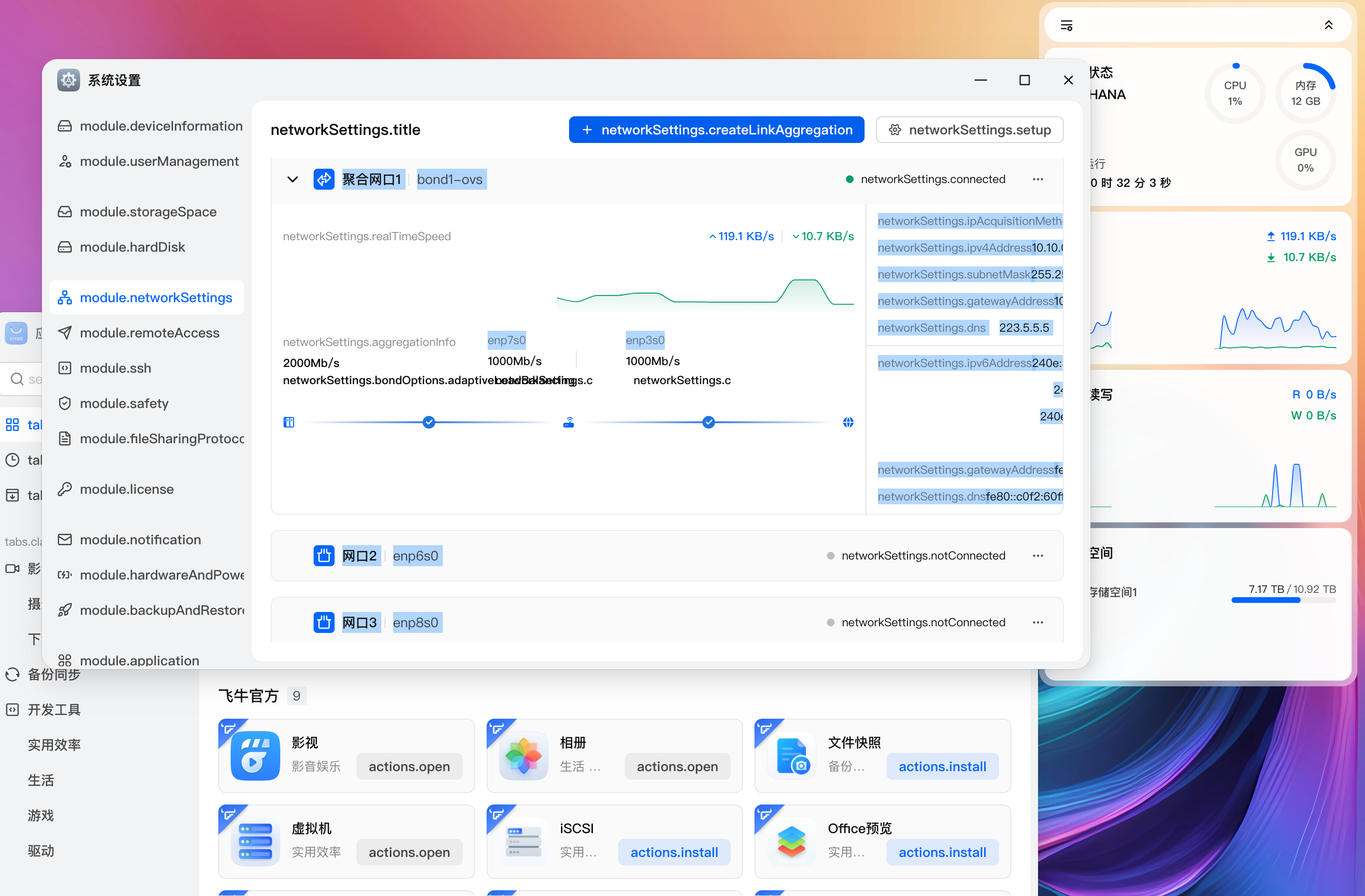
Task: Click the system settings gear icon in title bar
Action: [x=68, y=81]
